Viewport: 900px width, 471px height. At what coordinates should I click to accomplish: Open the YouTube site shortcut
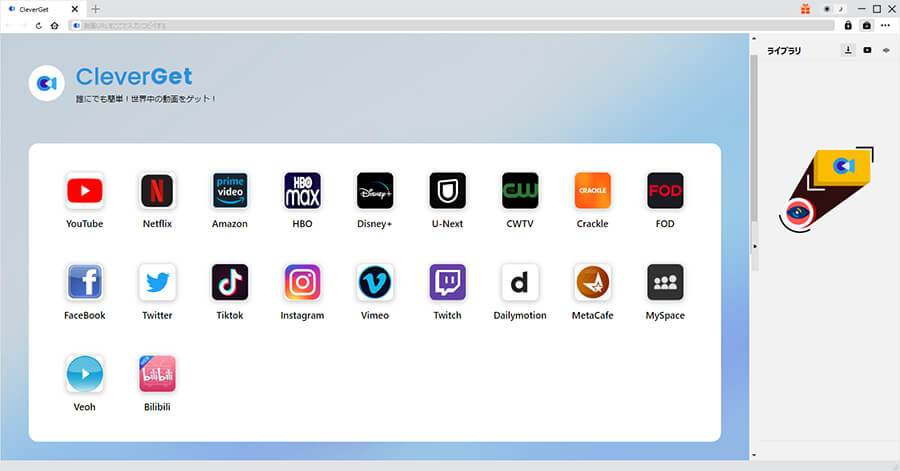coord(84,190)
